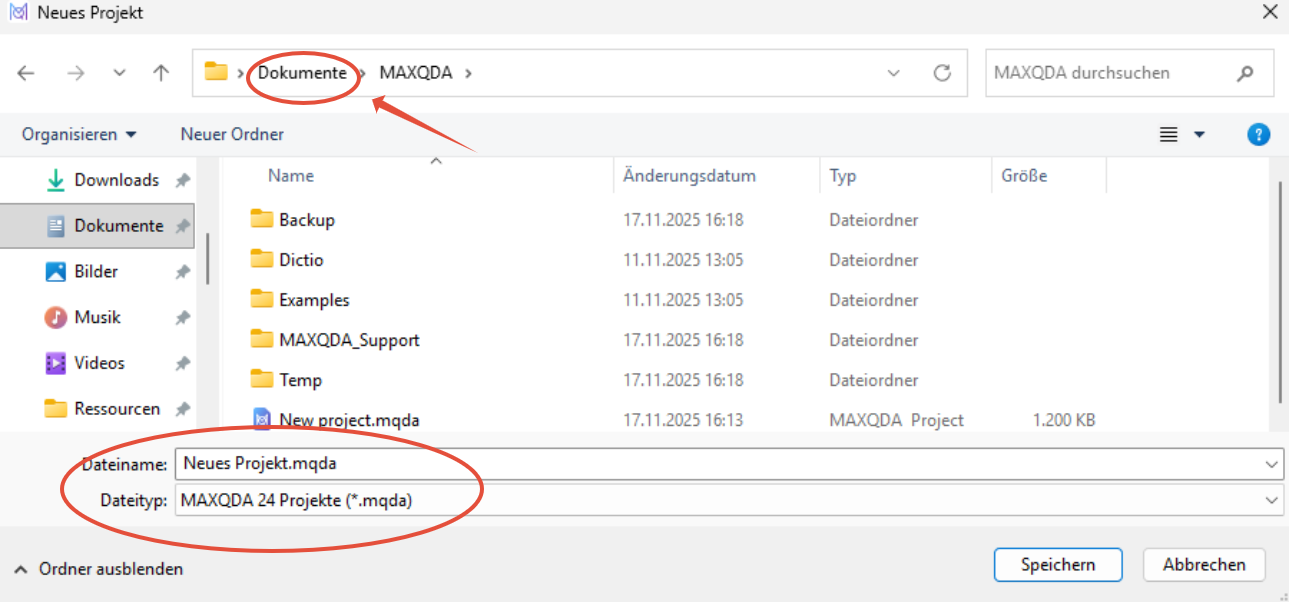Click date 17.11.2025 16:13 of New project

[x=683, y=420]
